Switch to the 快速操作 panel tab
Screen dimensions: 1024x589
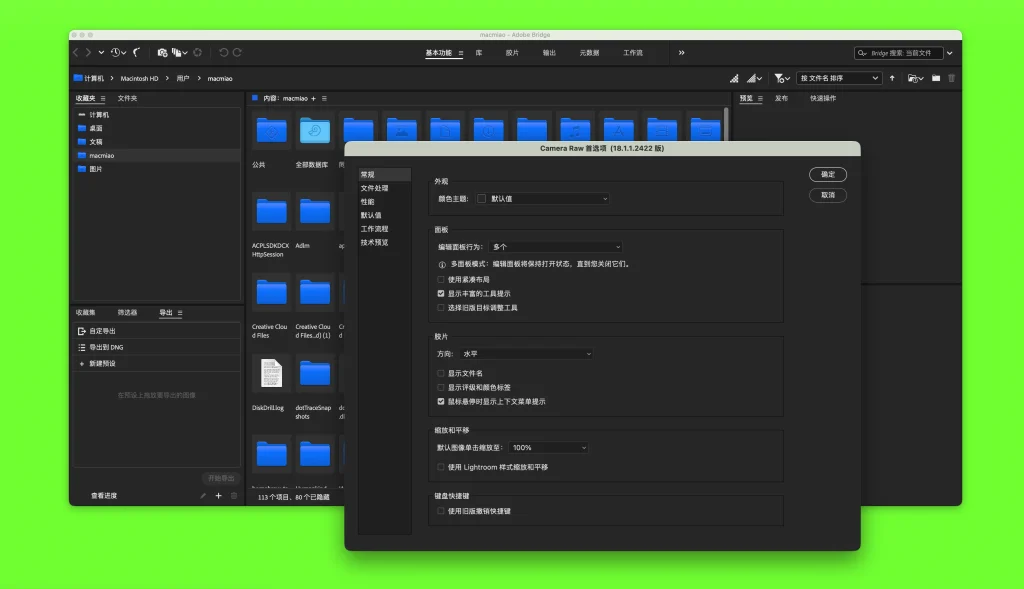tap(823, 99)
